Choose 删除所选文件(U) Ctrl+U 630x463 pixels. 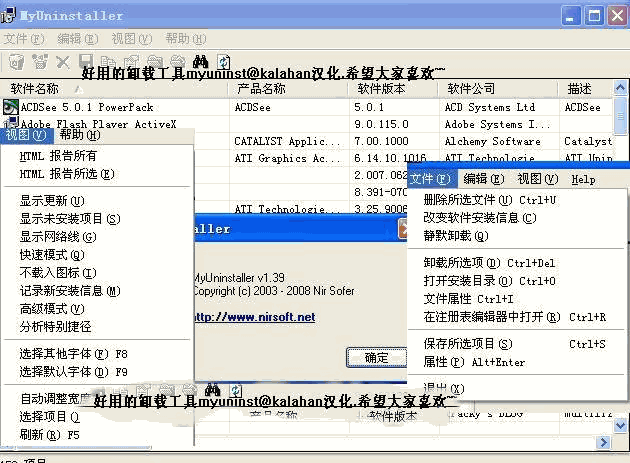click(489, 200)
